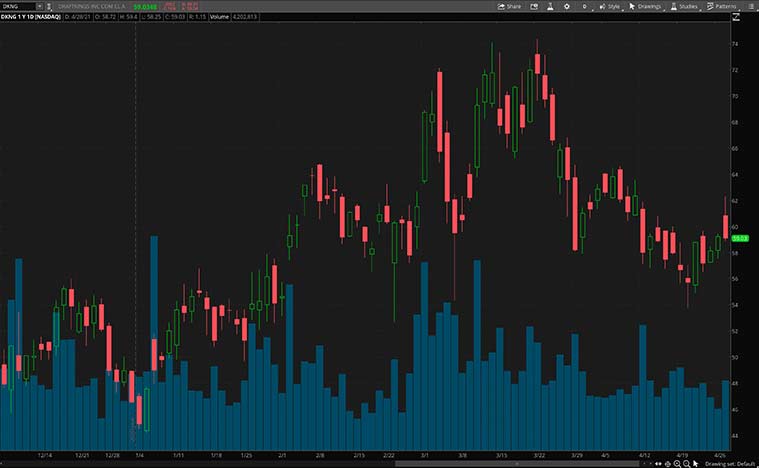This screenshot has width=759, height=468.
Task: Open the Studies menu
Action: click(x=684, y=6)
